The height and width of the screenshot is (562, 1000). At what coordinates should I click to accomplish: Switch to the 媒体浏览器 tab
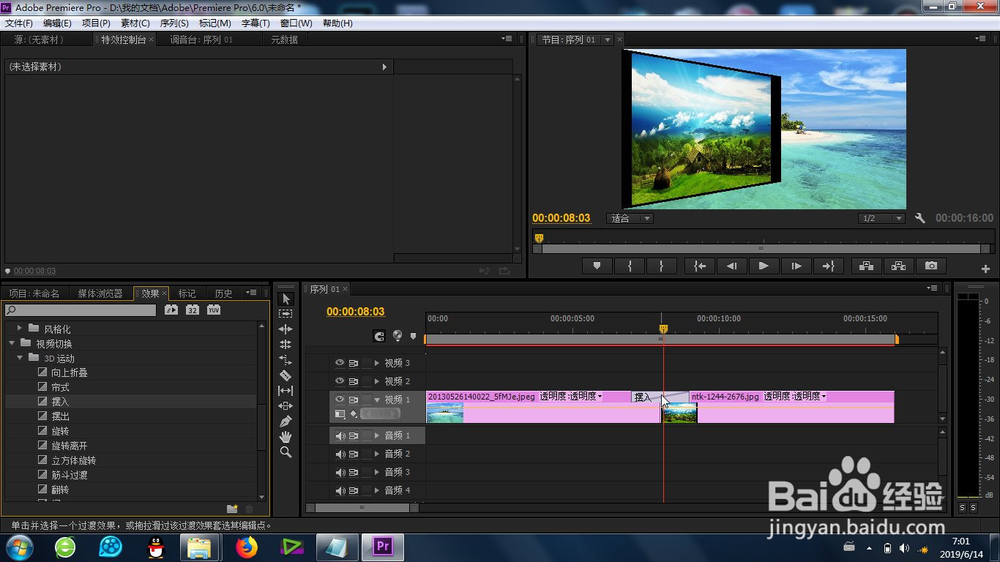point(100,293)
